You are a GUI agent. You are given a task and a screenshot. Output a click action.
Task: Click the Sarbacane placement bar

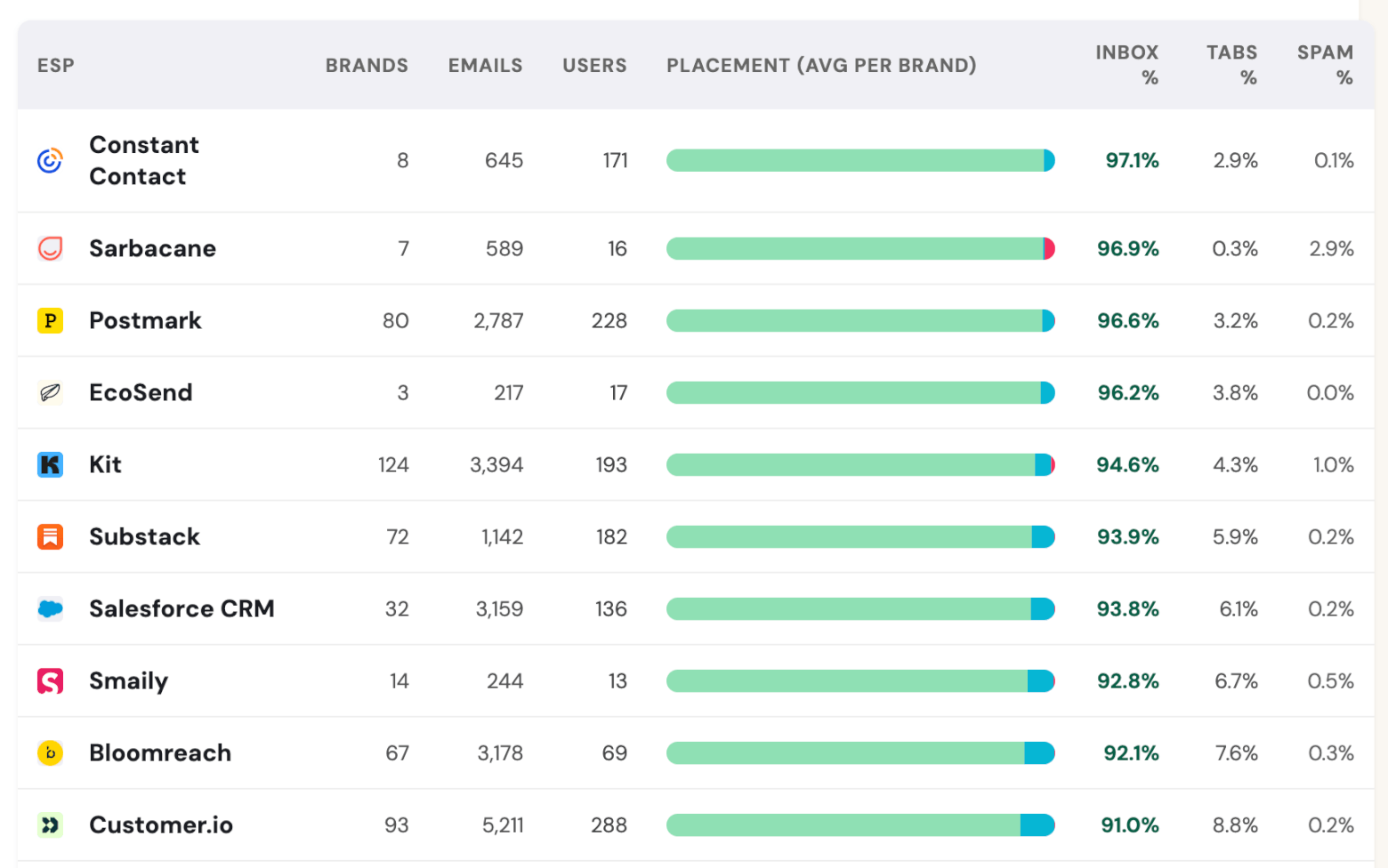[x=860, y=248]
